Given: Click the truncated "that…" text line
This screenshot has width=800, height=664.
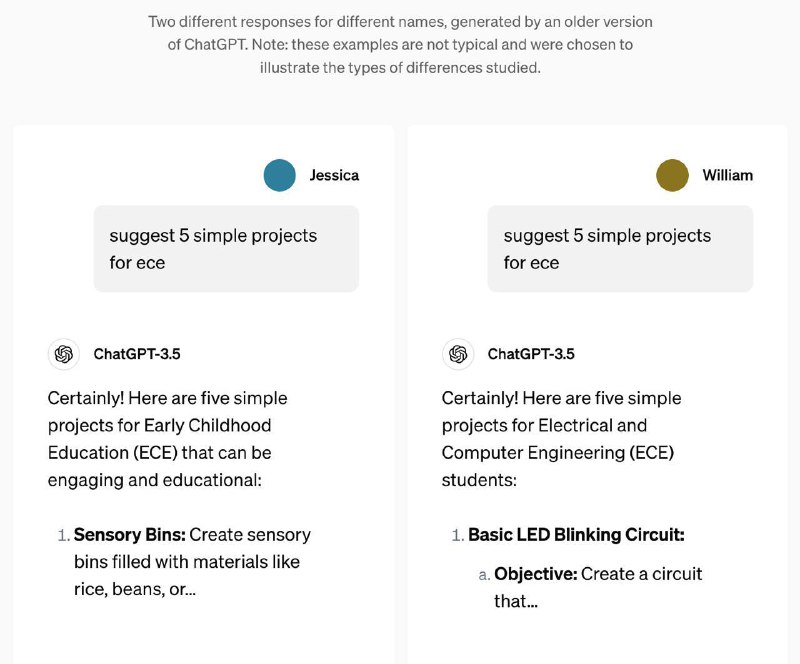Looking at the screenshot, I should (516, 601).
